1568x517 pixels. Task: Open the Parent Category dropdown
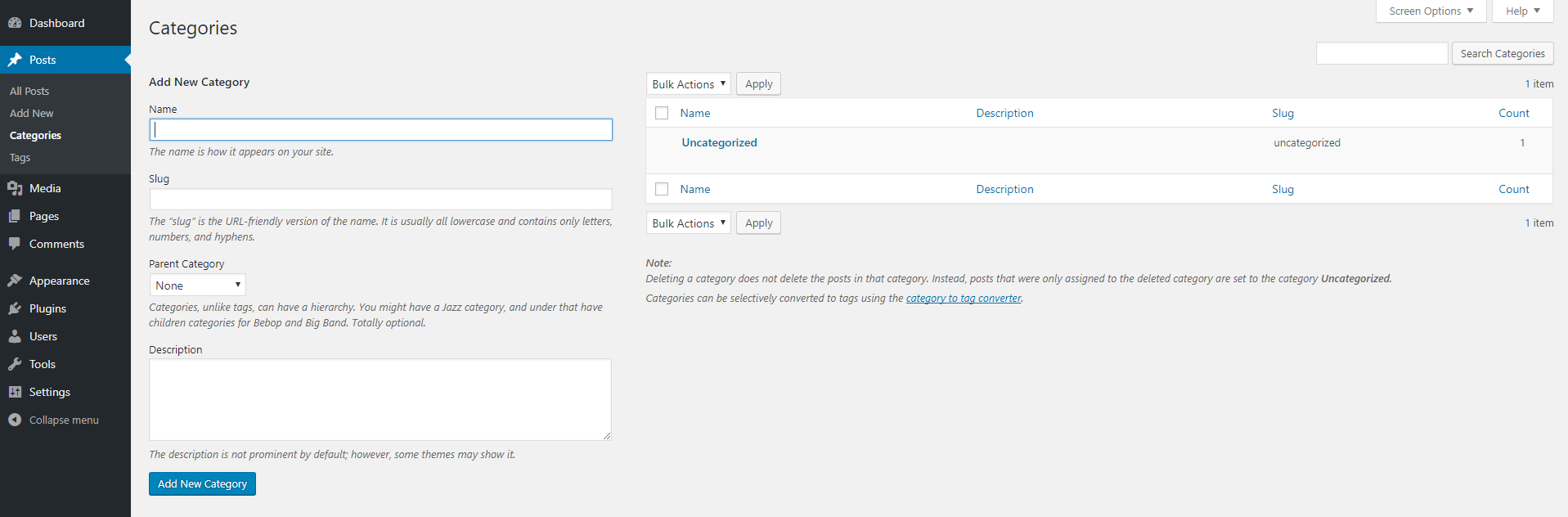(197, 285)
